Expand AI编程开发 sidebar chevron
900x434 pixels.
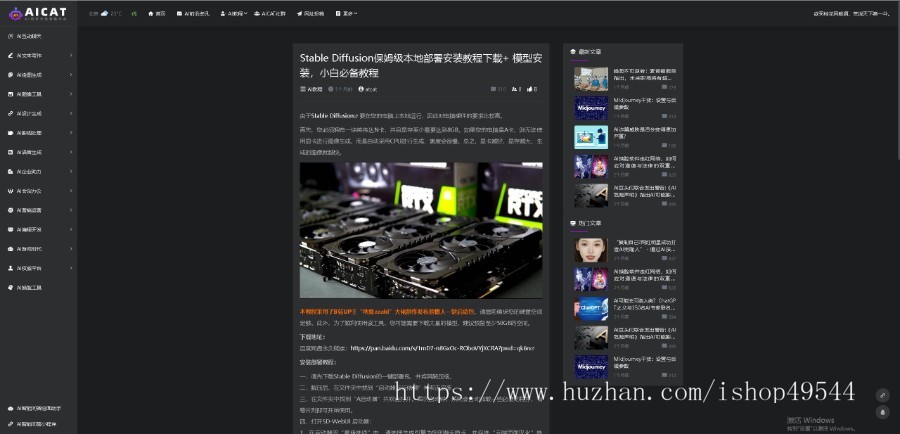(x=71, y=230)
